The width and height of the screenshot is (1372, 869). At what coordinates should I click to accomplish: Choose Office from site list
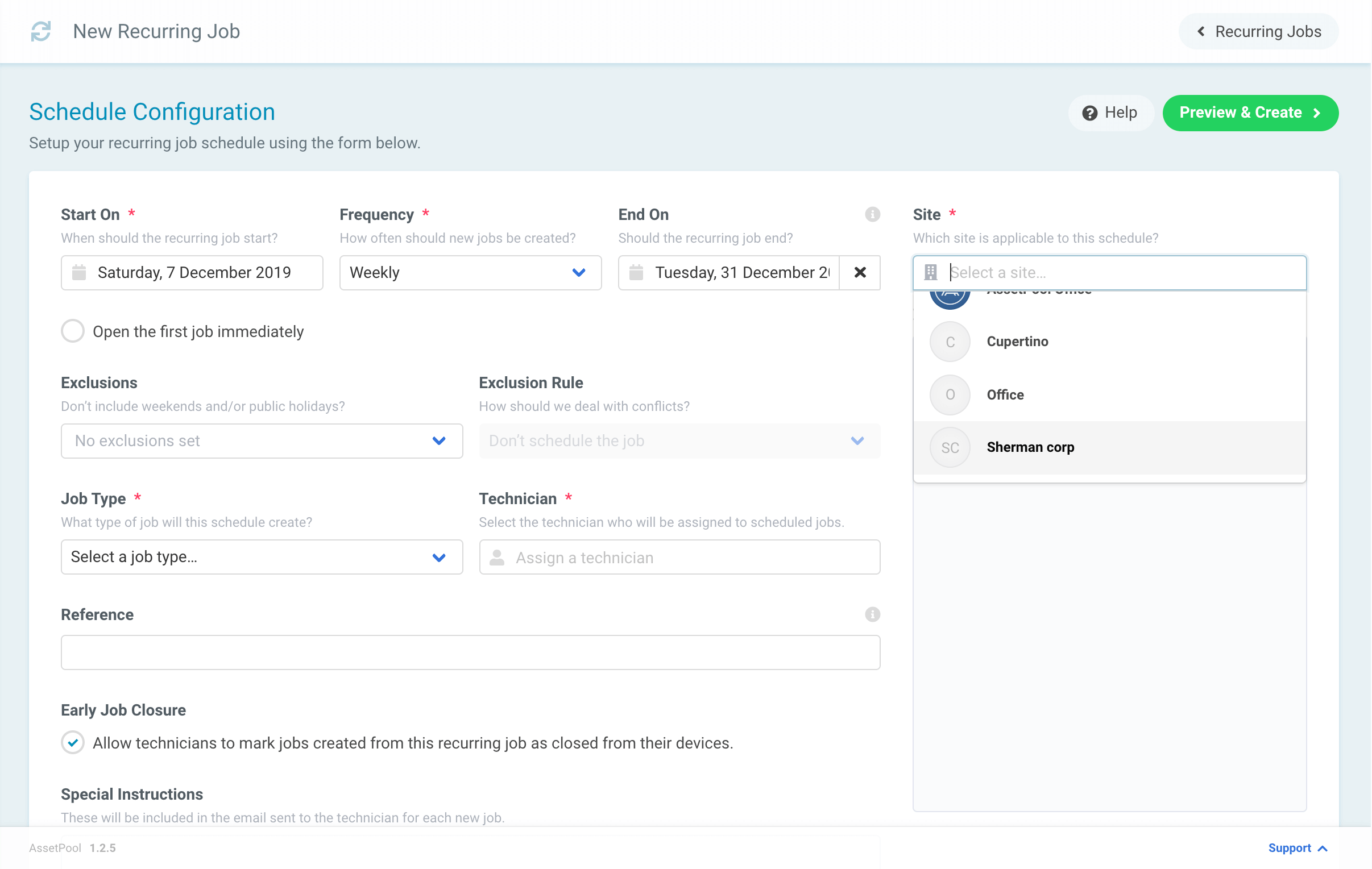point(1109,394)
